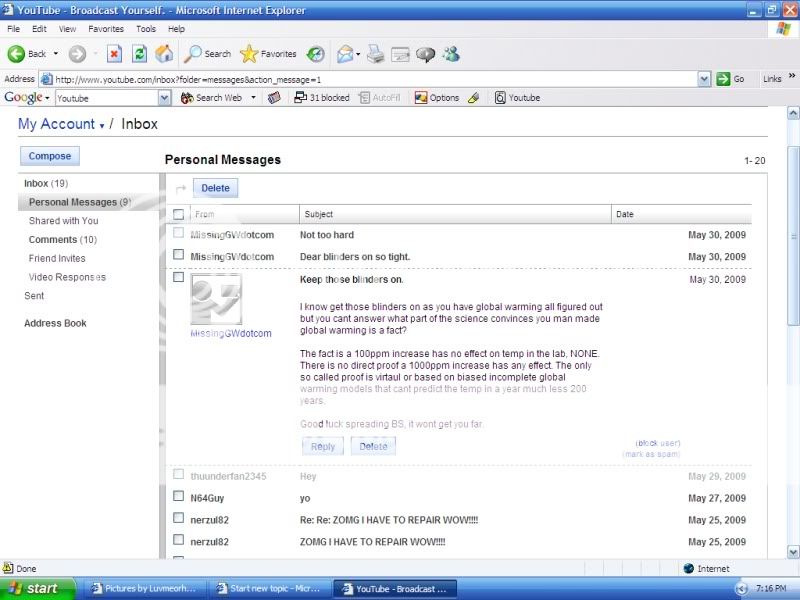Click the AutoFill toolbar icon
Viewport: 800px width, 600px height.
coord(364,97)
